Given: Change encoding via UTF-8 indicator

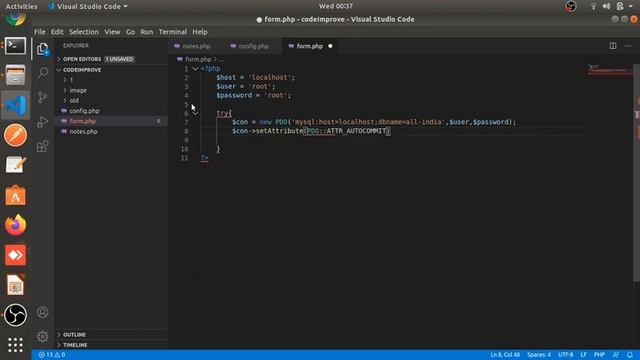Looking at the screenshot, I should click(565, 355).
